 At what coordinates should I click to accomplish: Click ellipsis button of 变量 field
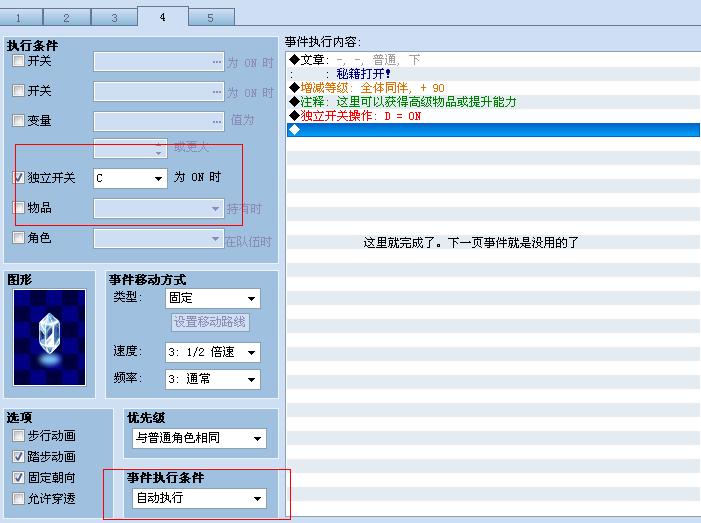[x=217, y=121]
